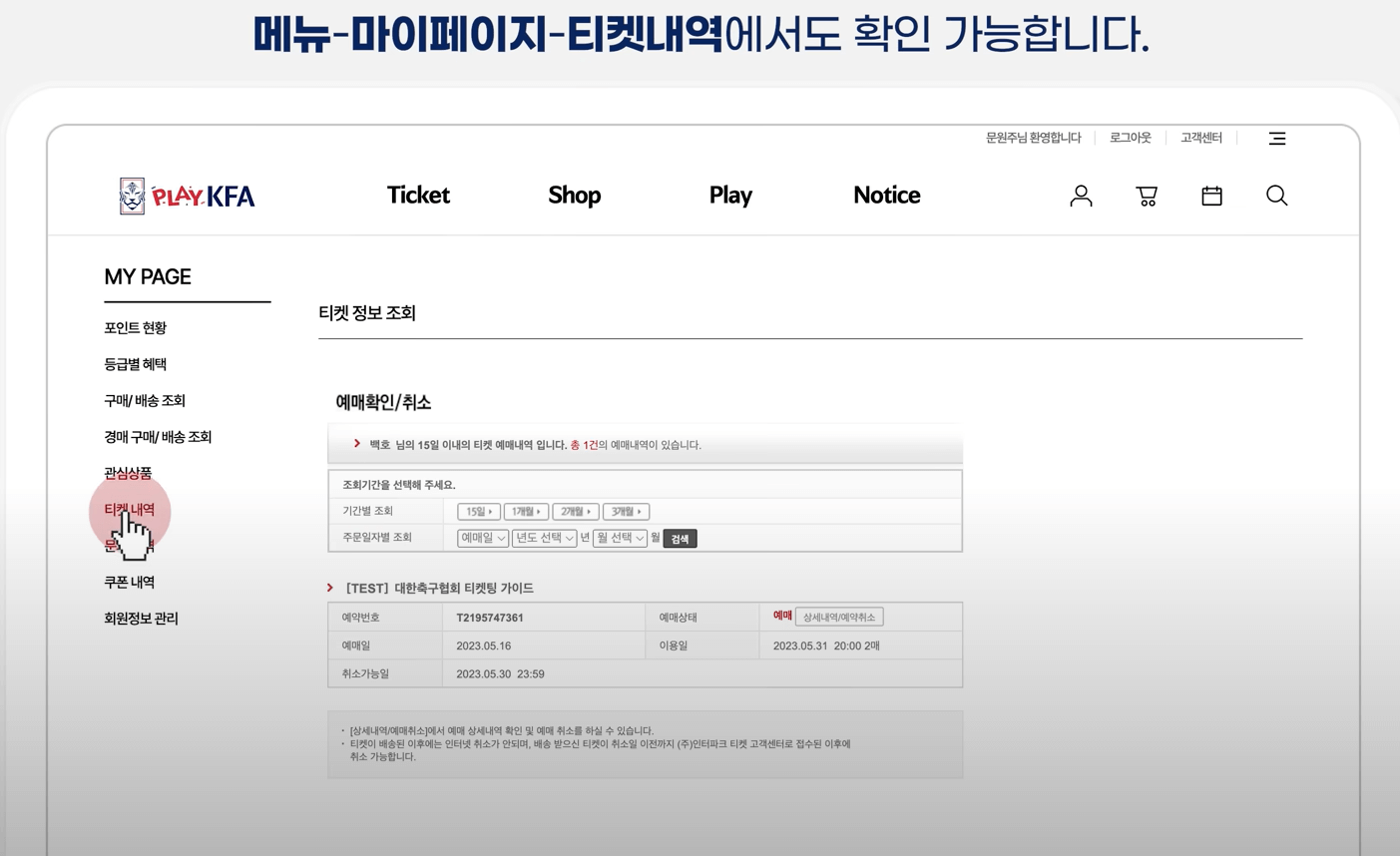Click the calendar schedule icon
Image resolution: width=1400 pixels, height=856 pixels.
click(x=1211, y=196)
